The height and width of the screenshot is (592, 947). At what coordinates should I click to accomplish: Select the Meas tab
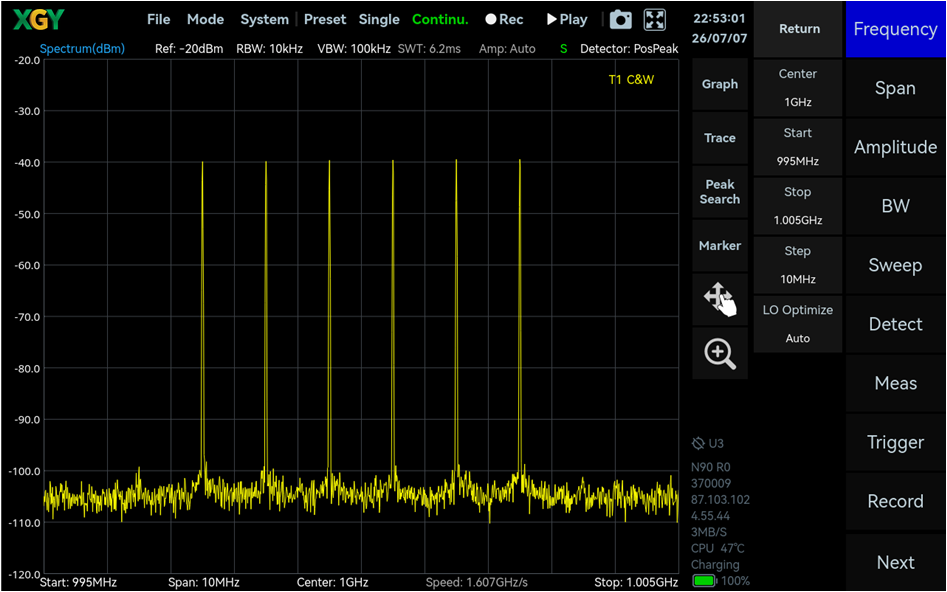coord(896,384)
